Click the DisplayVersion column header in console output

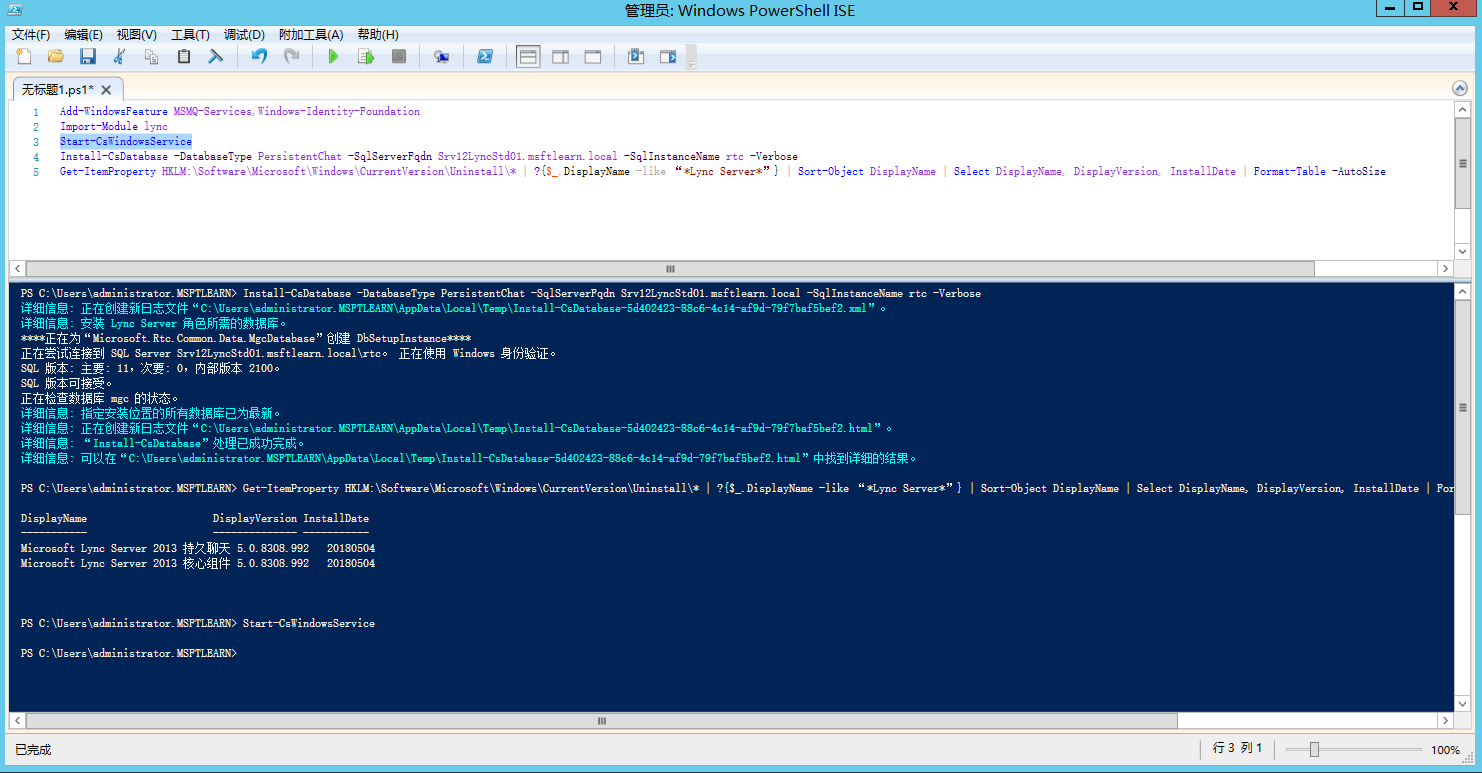(255, 519)
